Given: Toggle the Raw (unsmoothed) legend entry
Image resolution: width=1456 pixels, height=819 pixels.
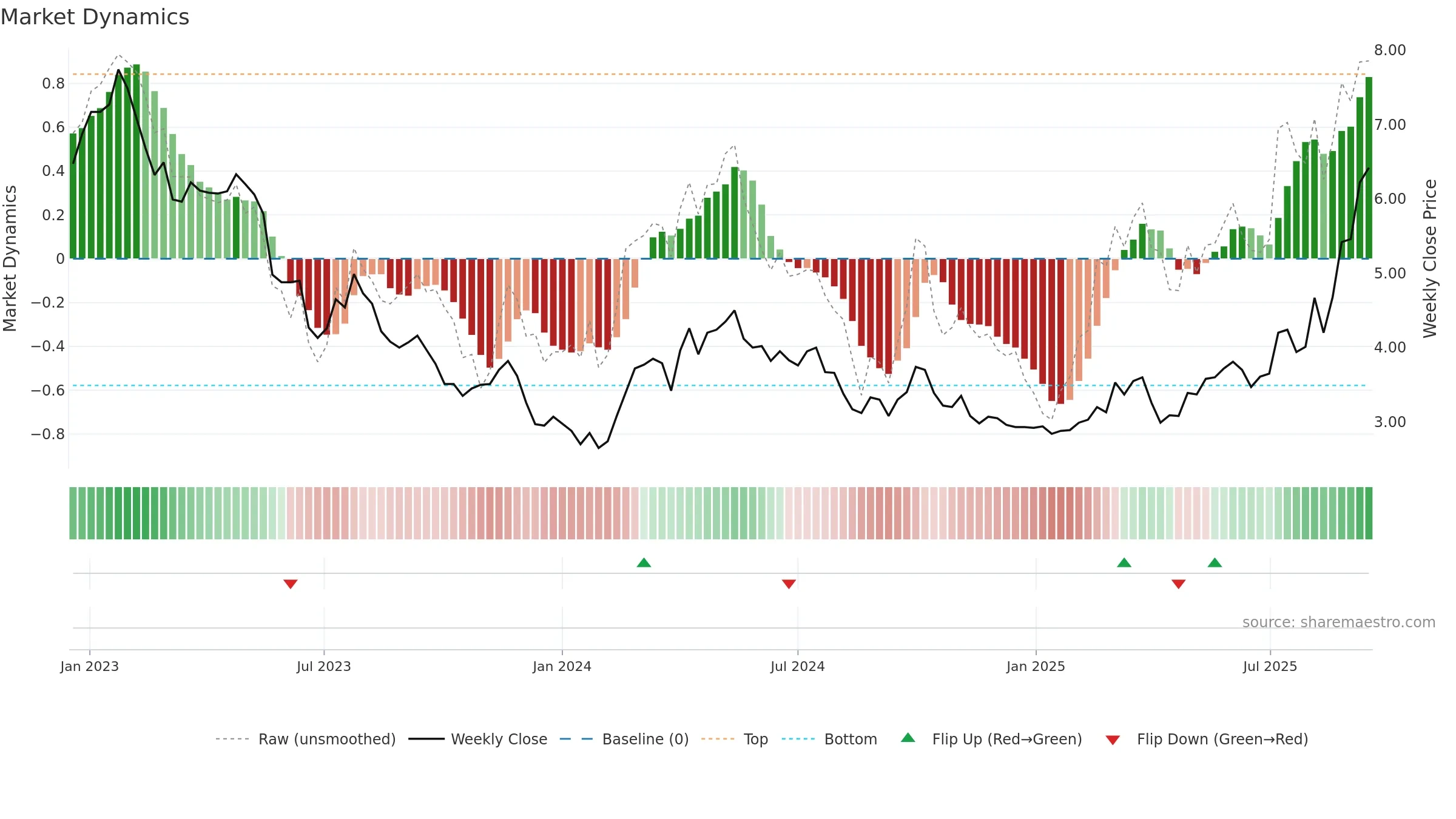Looking at the screenshot, I should [305, 739].
